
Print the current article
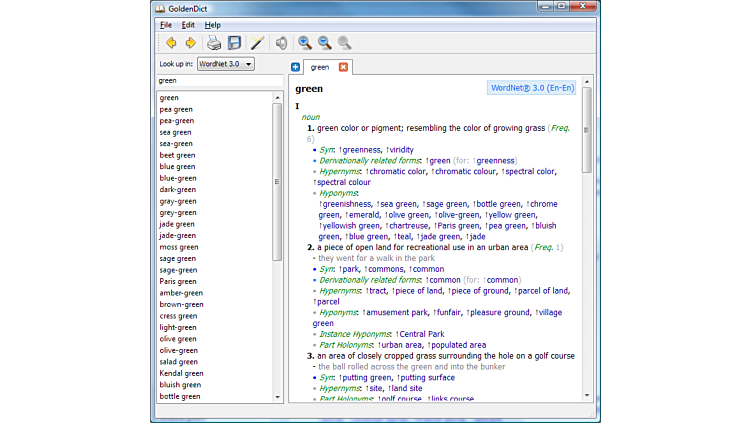pyautogui.click(x=214, y=43)
